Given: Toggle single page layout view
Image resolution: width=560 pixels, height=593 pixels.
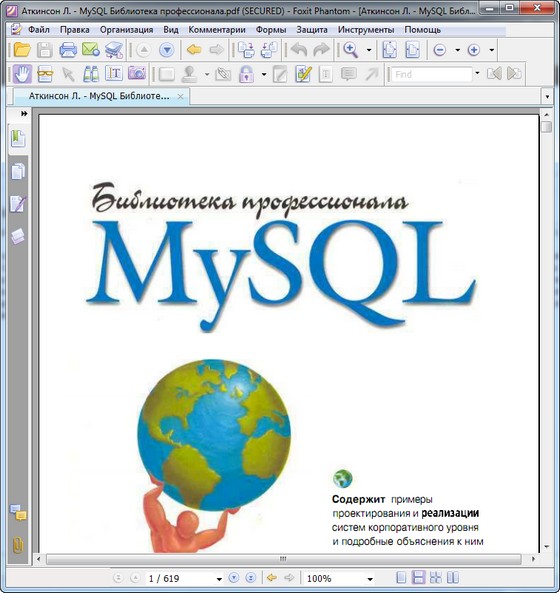Looking at the screenshot, I should pyautogui.click(x=401, y=577).
